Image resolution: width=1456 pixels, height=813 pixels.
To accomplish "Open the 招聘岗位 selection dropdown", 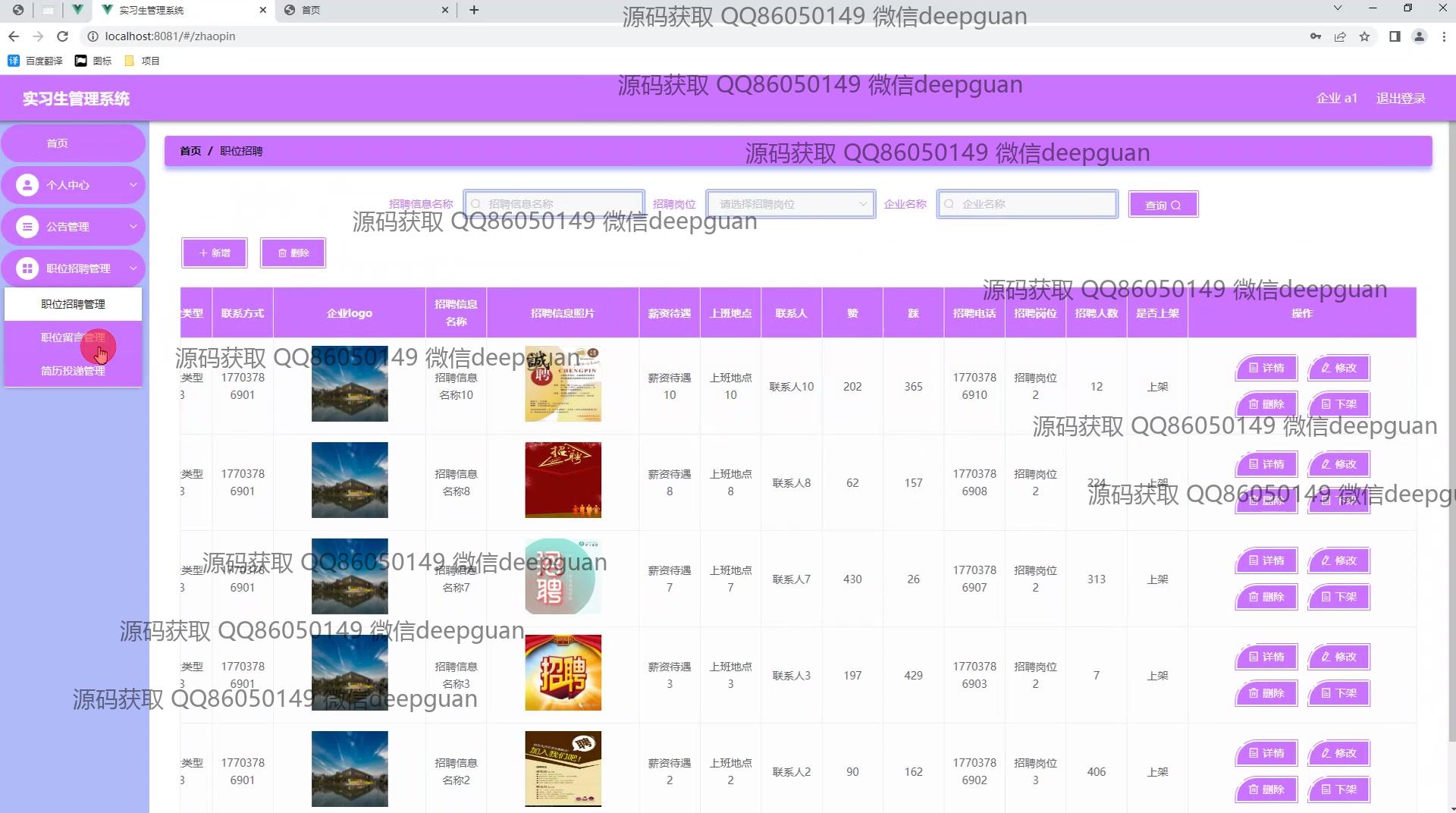I will [790, 204].
